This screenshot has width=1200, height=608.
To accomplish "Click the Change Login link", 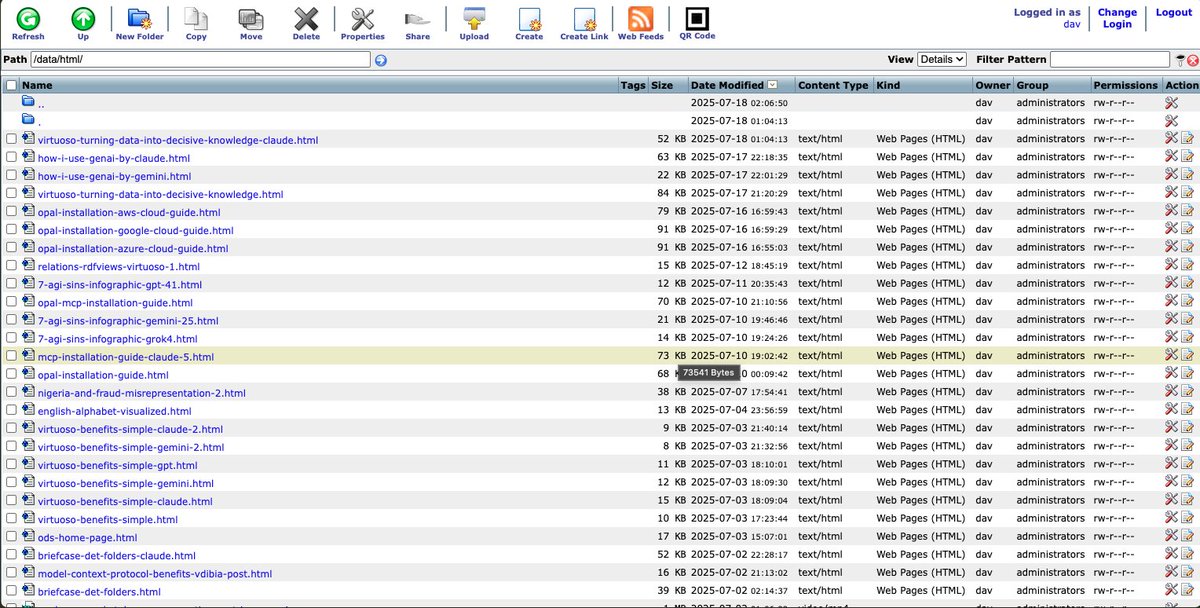I will (1117, 18).
